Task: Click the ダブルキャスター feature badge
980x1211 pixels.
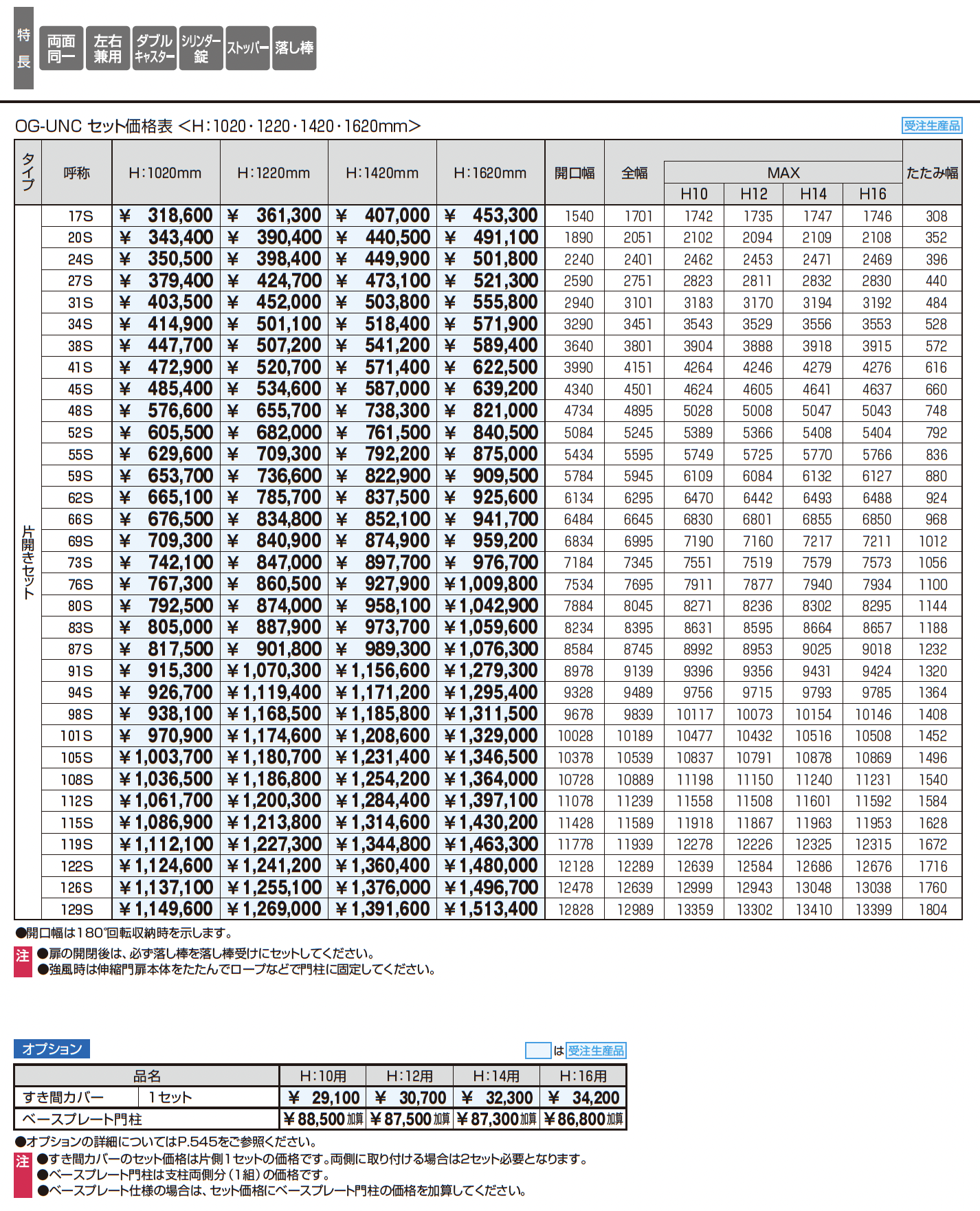Action: click(155, 48)
